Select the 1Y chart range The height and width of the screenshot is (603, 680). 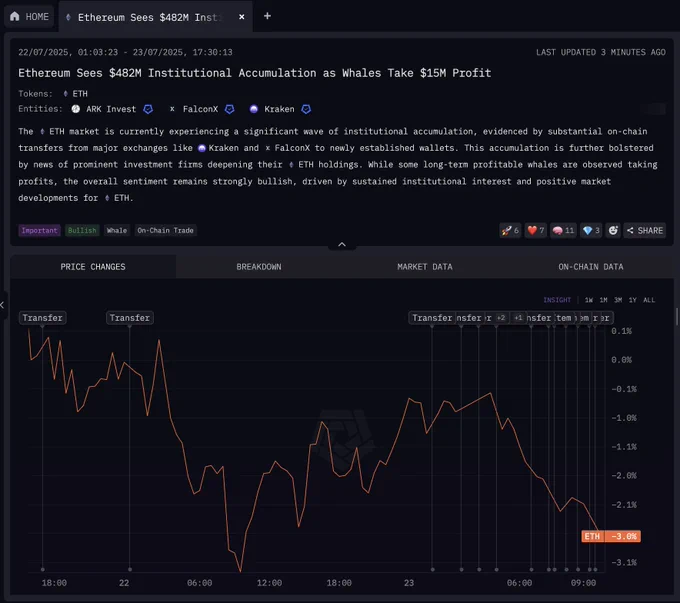click(633, 300)
